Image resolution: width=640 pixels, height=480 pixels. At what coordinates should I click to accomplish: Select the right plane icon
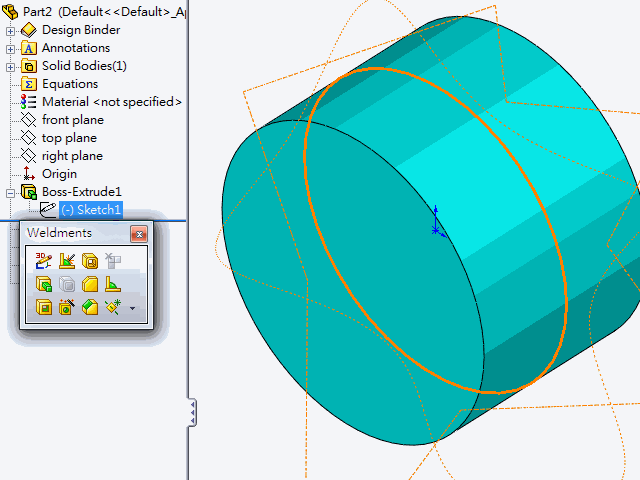point(29,156)
